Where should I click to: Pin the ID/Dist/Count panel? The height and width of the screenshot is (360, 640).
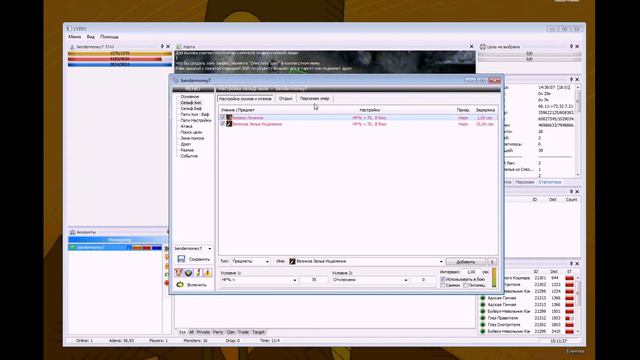tap(571, 191)
